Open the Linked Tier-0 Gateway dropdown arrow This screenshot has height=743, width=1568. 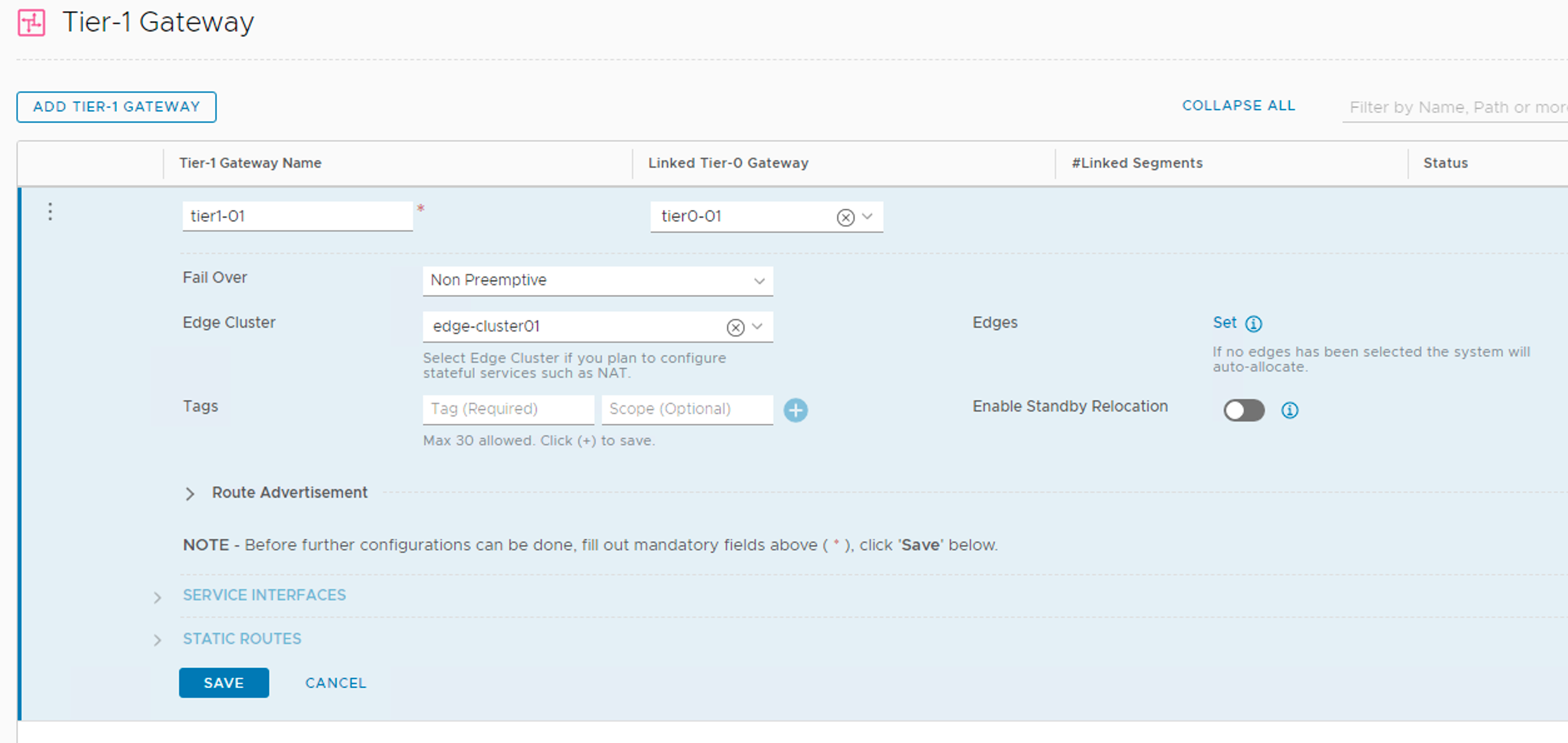click(x=867, y=216)
